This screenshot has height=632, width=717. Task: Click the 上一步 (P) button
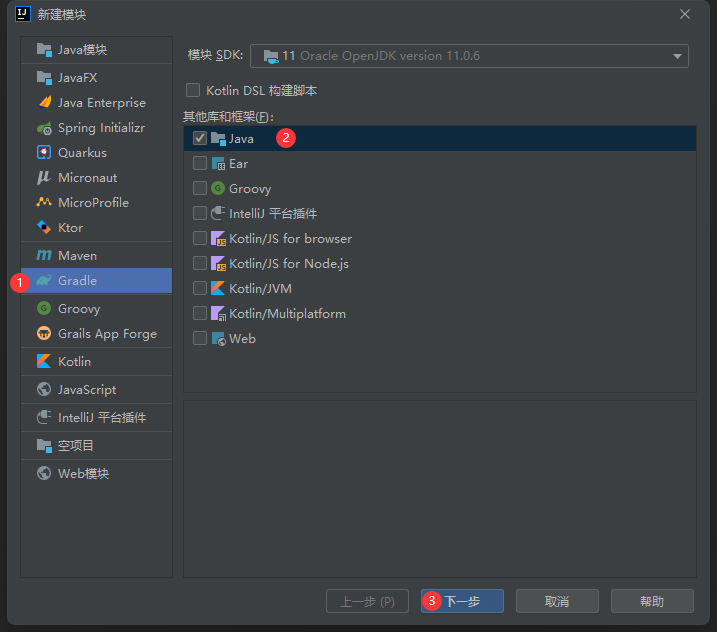(x=367, y=601)
